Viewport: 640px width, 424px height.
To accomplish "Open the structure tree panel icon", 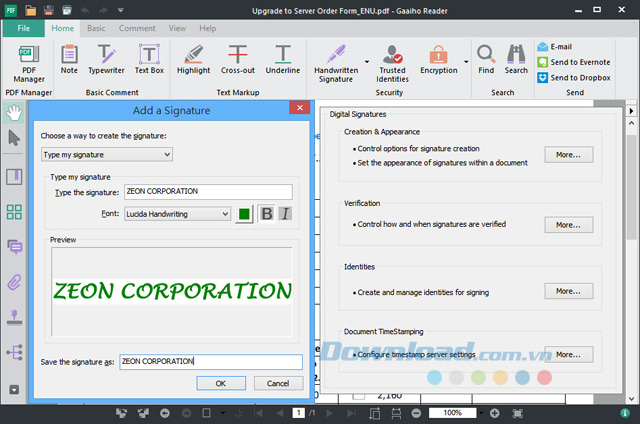I will coord(14,352).
